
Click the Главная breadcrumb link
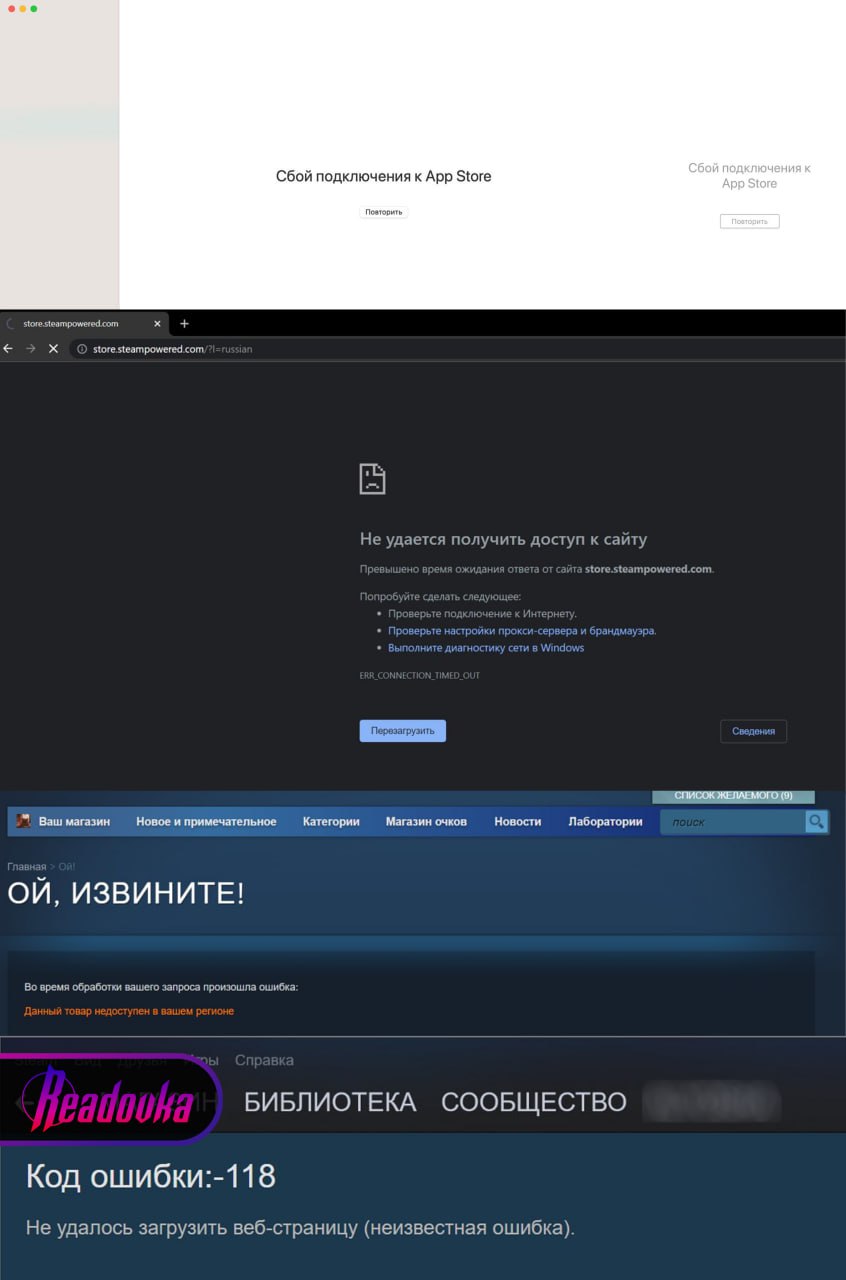coord(26,866)
